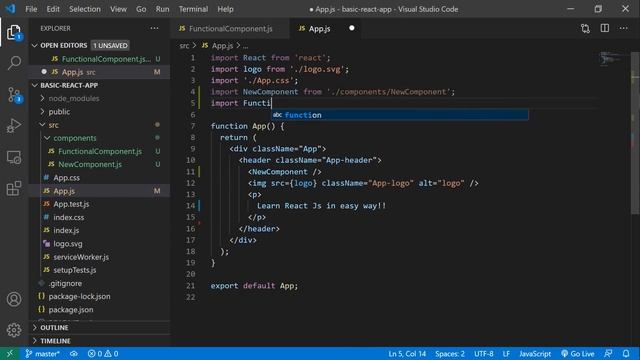Click the feedback icon in status bar
Image resolution: width=640 pixels, height=360 pixels.
[608, 353]
